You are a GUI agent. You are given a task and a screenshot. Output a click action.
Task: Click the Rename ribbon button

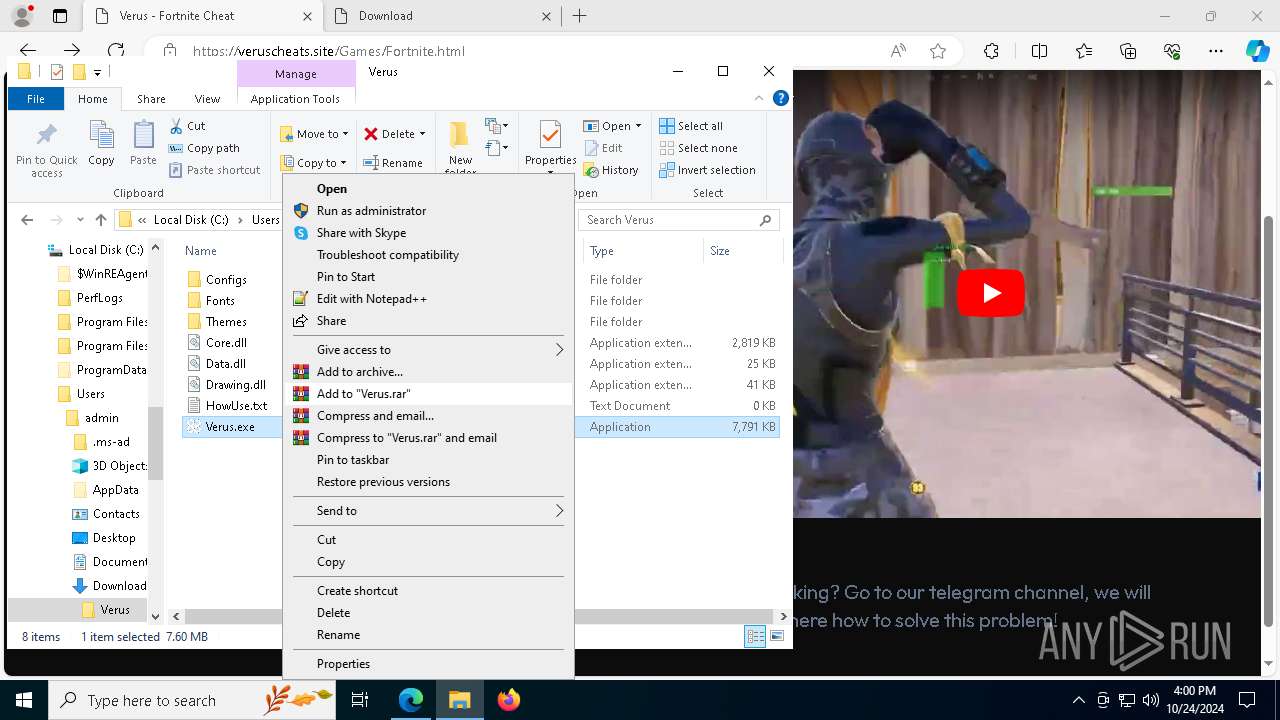point(393,163)
